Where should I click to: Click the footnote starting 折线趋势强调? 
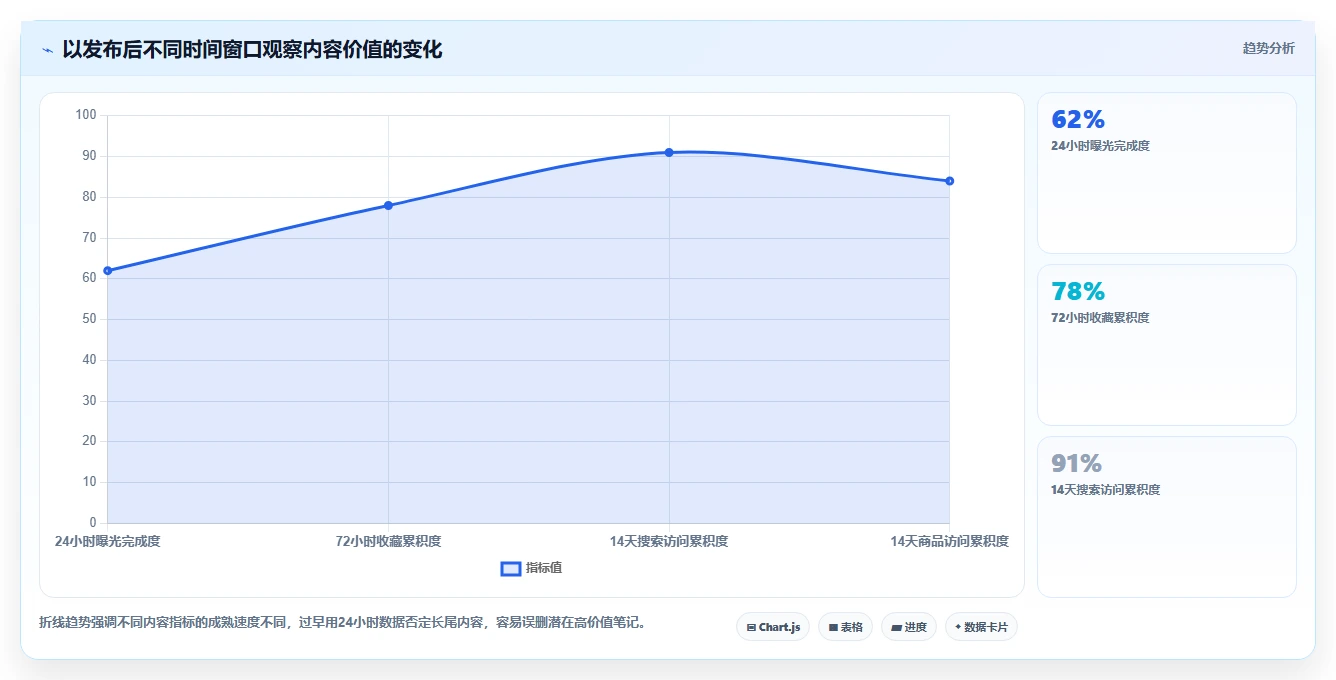pyautogui.click(x=345, y=622)
